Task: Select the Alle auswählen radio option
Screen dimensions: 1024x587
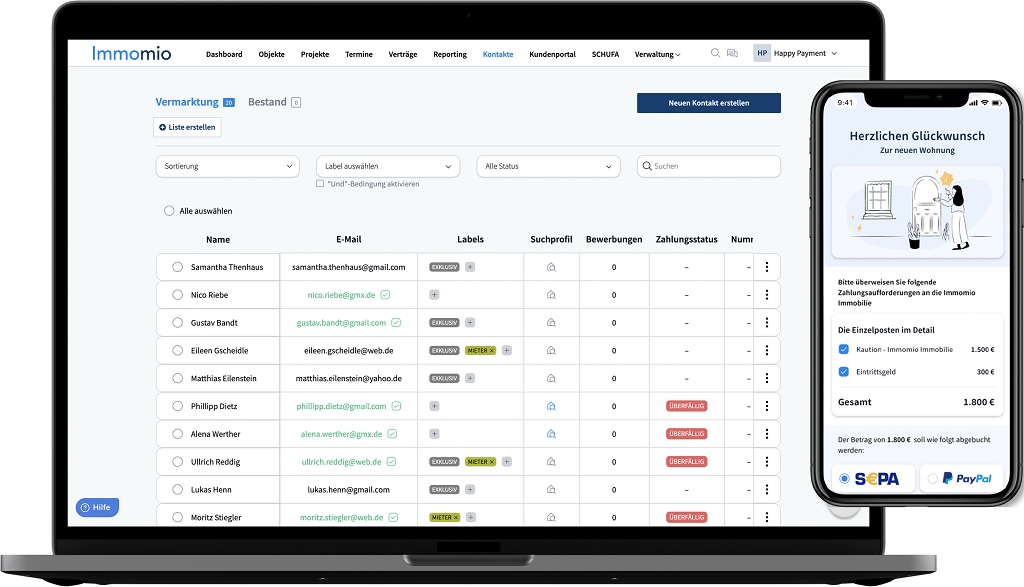Action: point(169,211)
